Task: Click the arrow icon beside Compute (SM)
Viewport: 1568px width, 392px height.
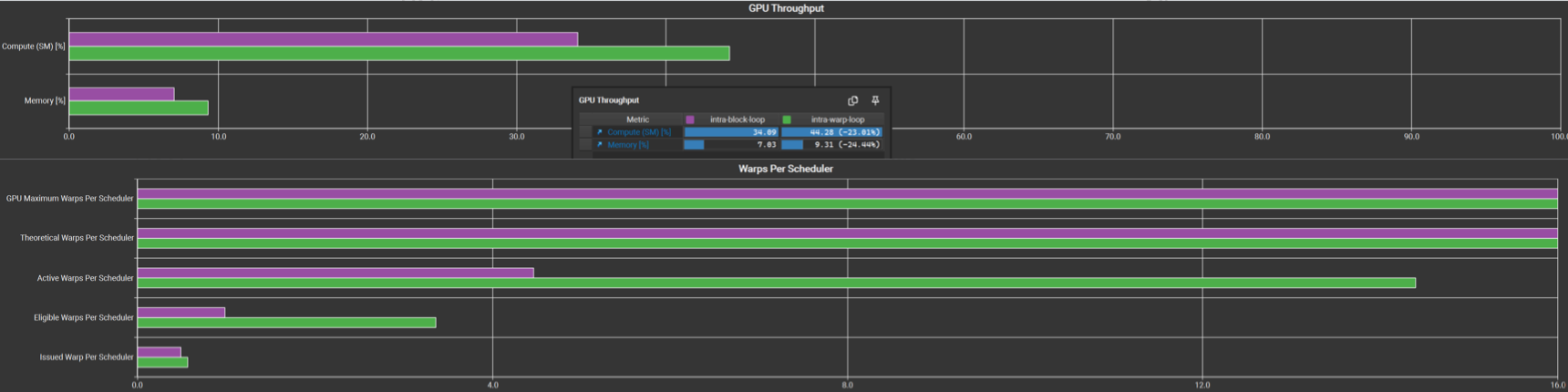Action: point(600,132)
